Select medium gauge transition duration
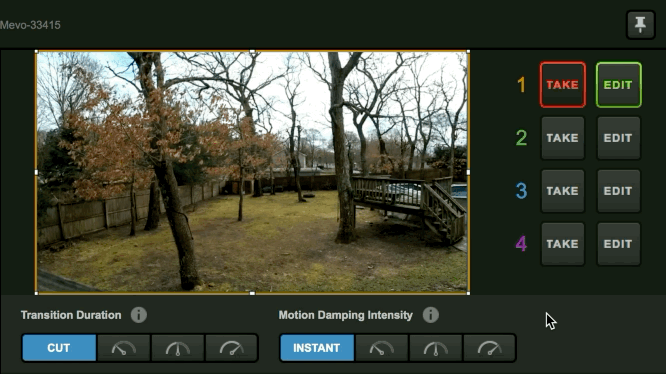This screenshot has width=666, height=374. tap(178, 348)
